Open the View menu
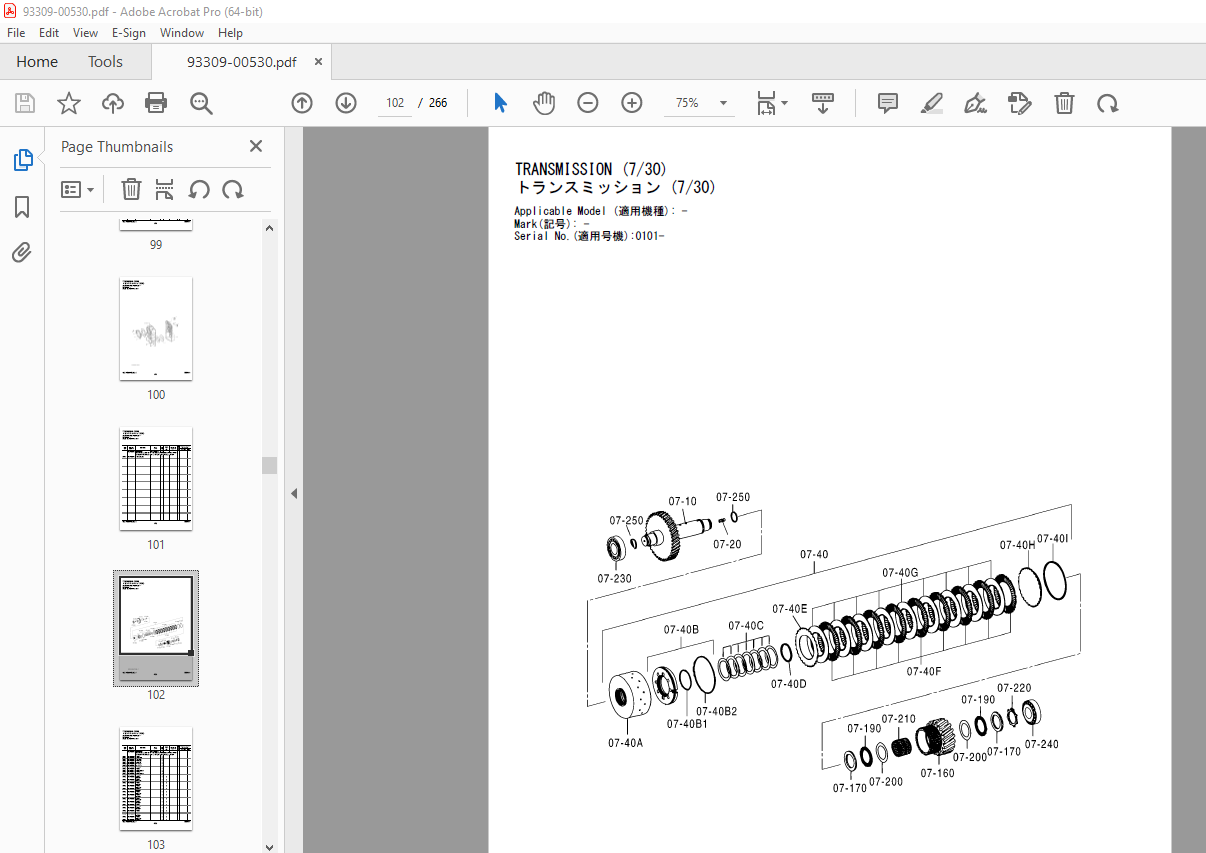Image resolution: width=1206 pixels, height=853 pixels. [x=85, y=32]
